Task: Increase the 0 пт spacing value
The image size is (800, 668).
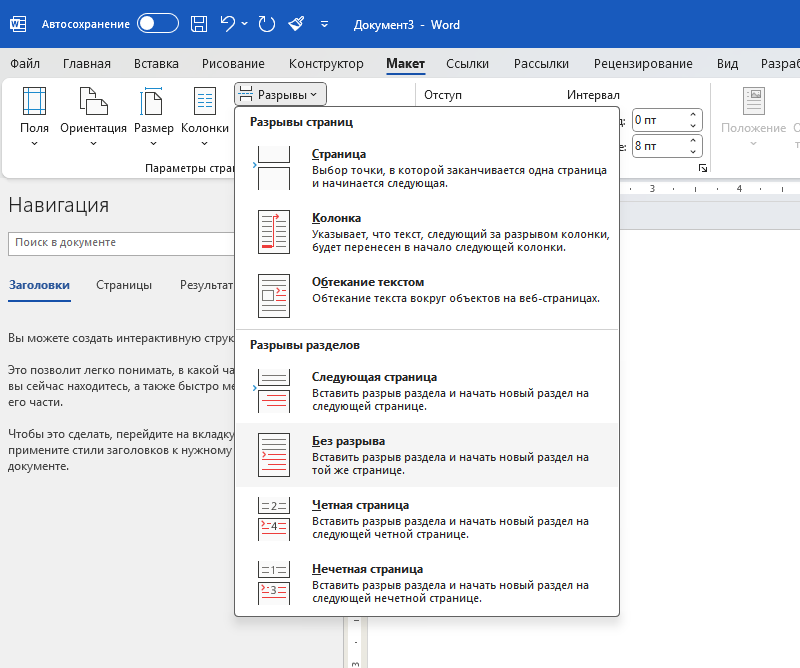Action: click(693, 114)
